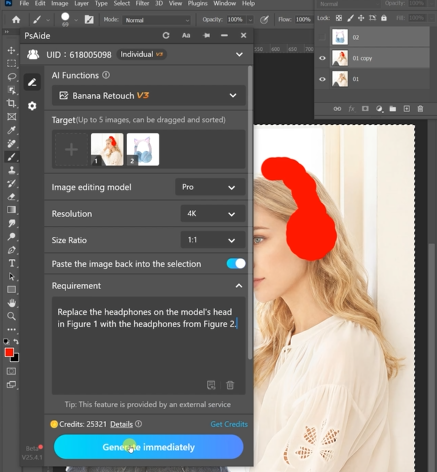Open PsAide edit pencil tab
Screen dimensions: 437x472
(x=32, y=82)
